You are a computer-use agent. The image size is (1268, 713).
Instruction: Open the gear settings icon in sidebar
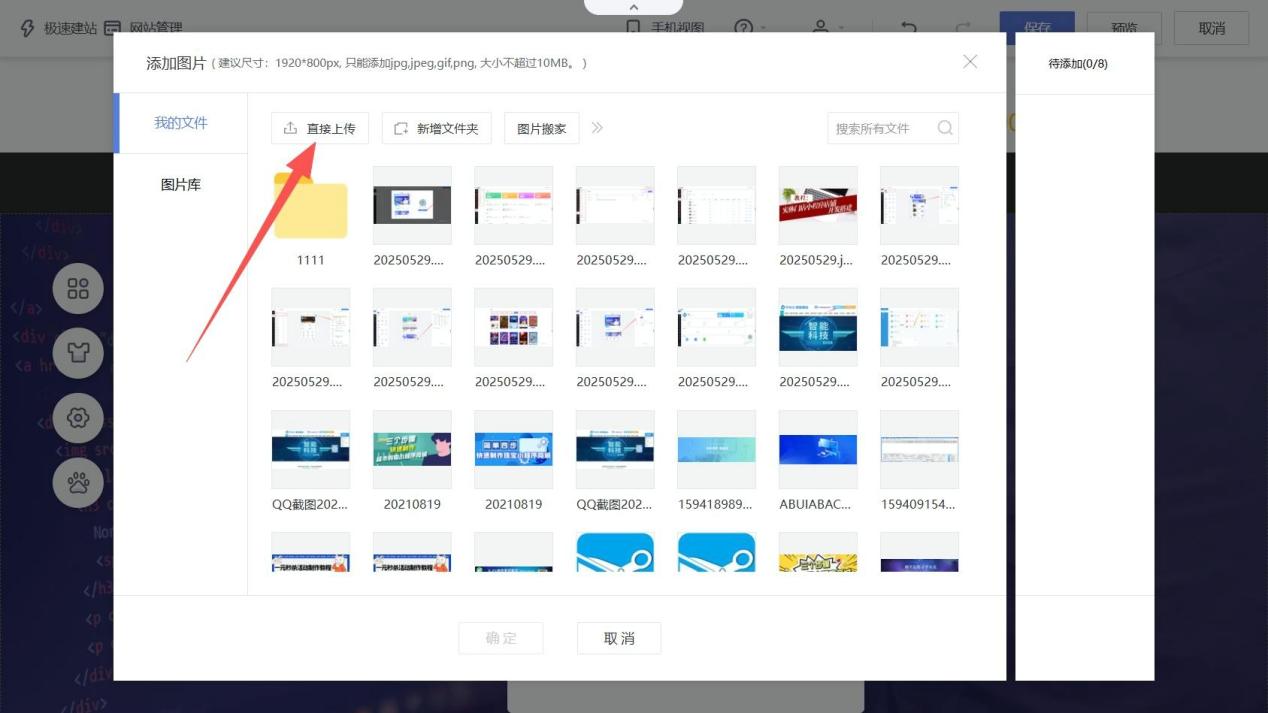point(78,417)
